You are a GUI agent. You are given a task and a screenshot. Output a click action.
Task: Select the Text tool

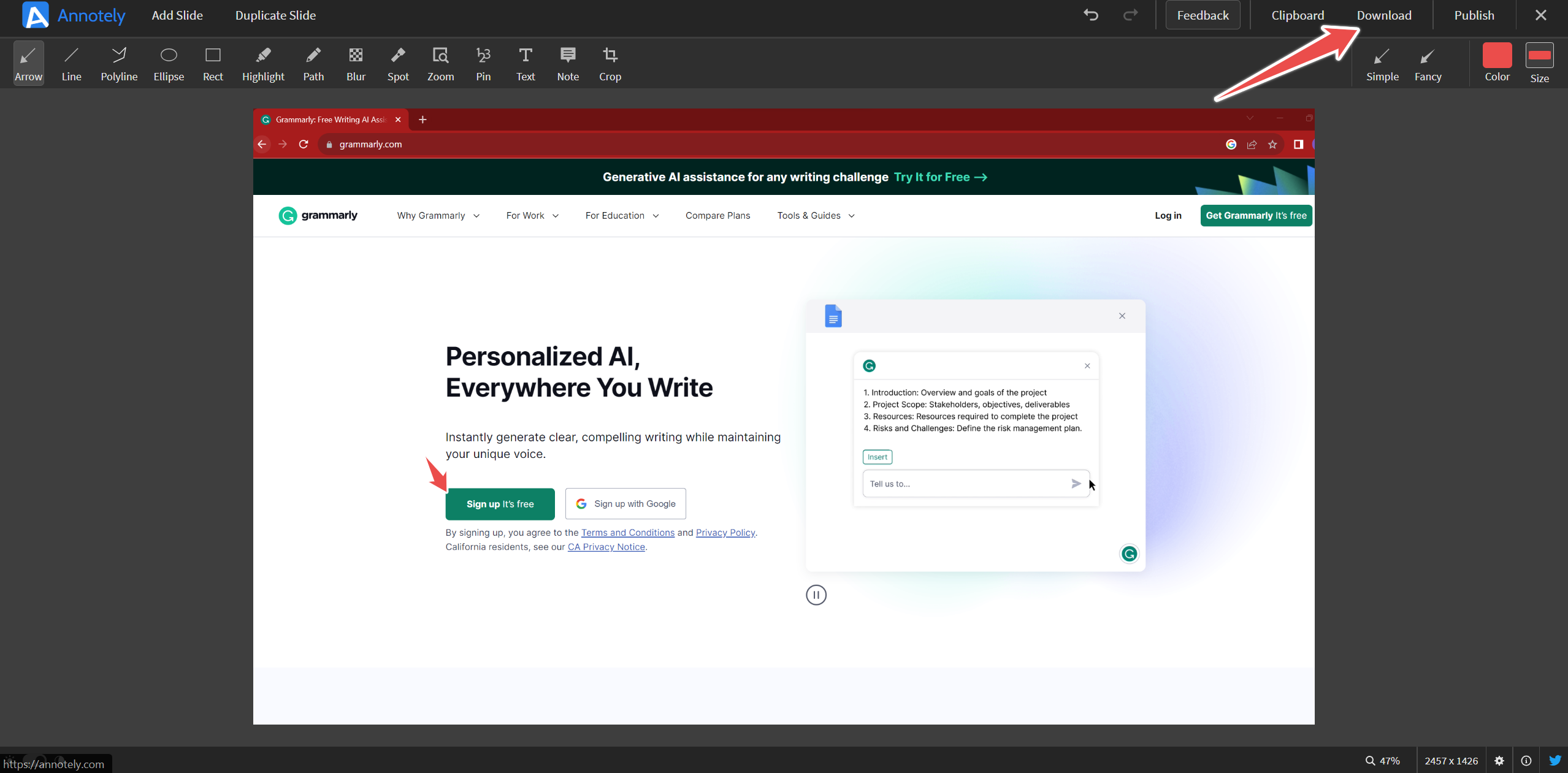tap(526, 63)
